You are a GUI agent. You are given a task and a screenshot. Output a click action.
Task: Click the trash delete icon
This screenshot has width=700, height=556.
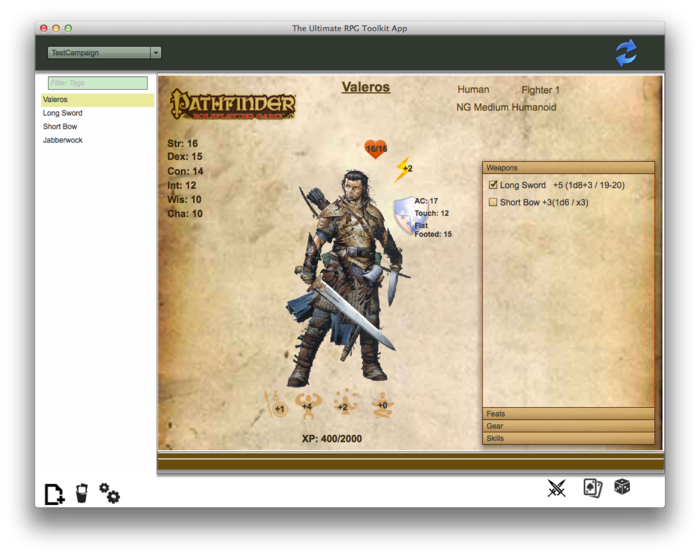tap(82, 493)
